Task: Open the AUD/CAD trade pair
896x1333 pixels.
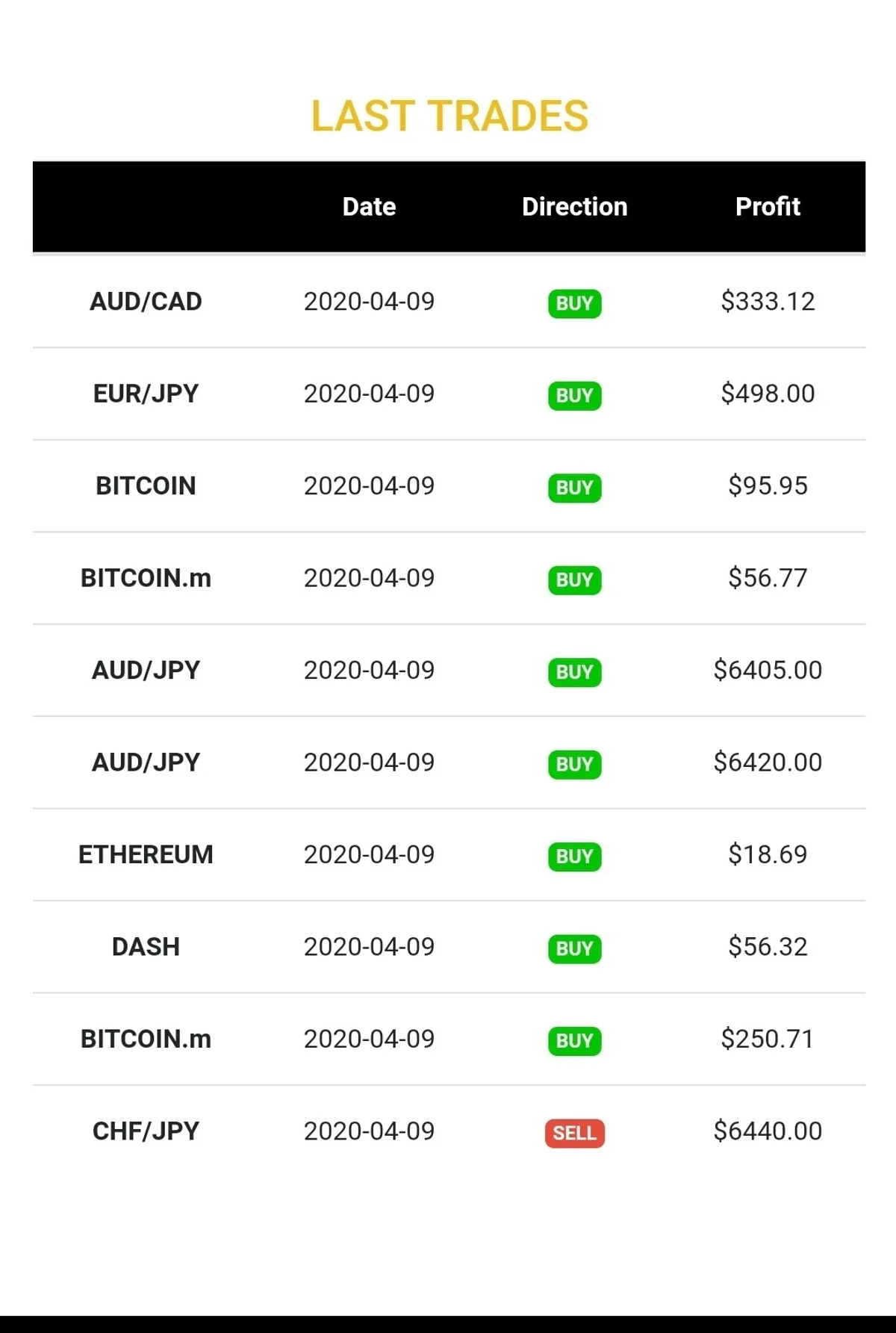Action: [146, 302]
